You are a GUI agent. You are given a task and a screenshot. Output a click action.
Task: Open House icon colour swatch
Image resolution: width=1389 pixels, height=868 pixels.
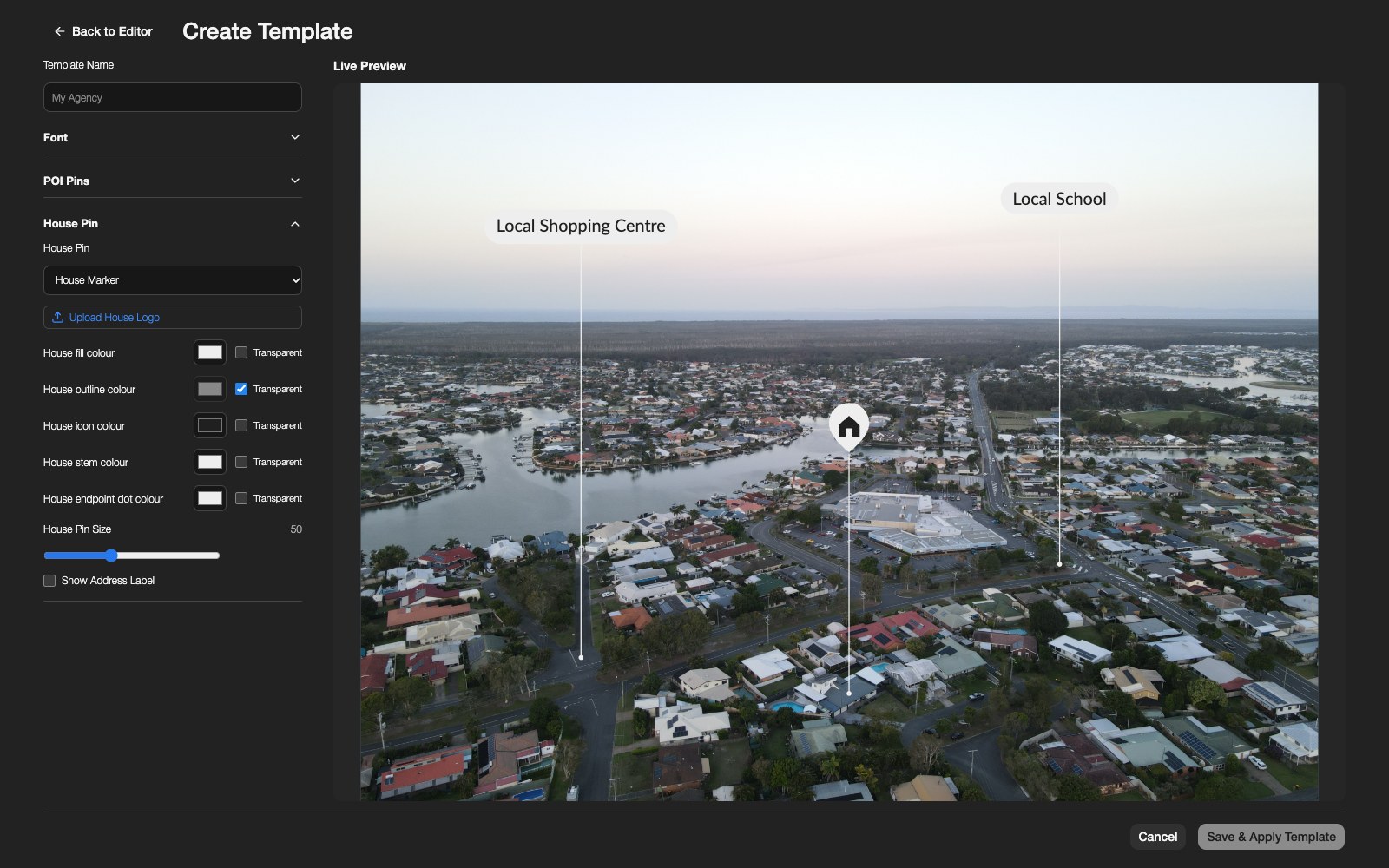click(210, 425)
